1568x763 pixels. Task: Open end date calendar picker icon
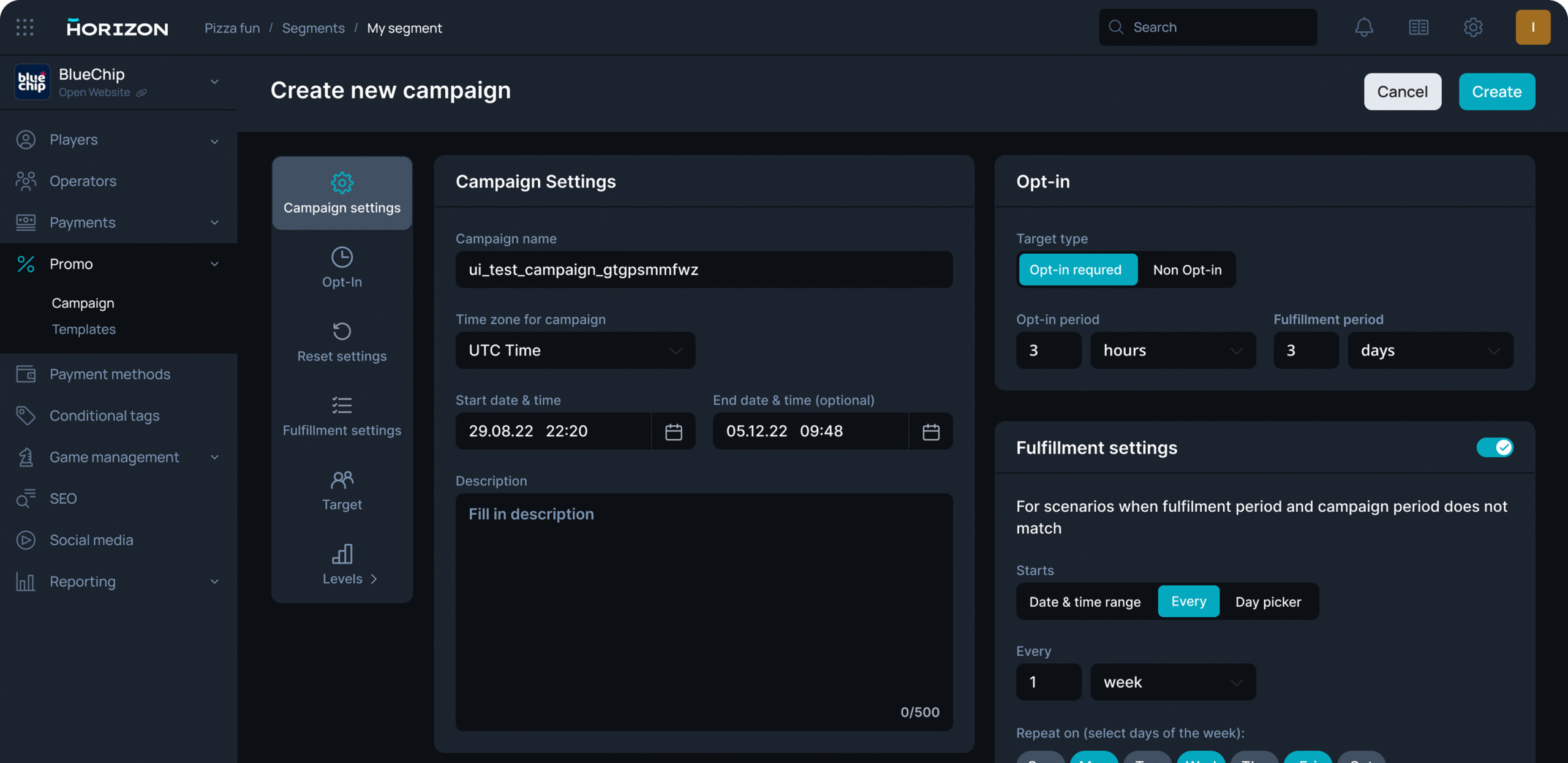930,431
